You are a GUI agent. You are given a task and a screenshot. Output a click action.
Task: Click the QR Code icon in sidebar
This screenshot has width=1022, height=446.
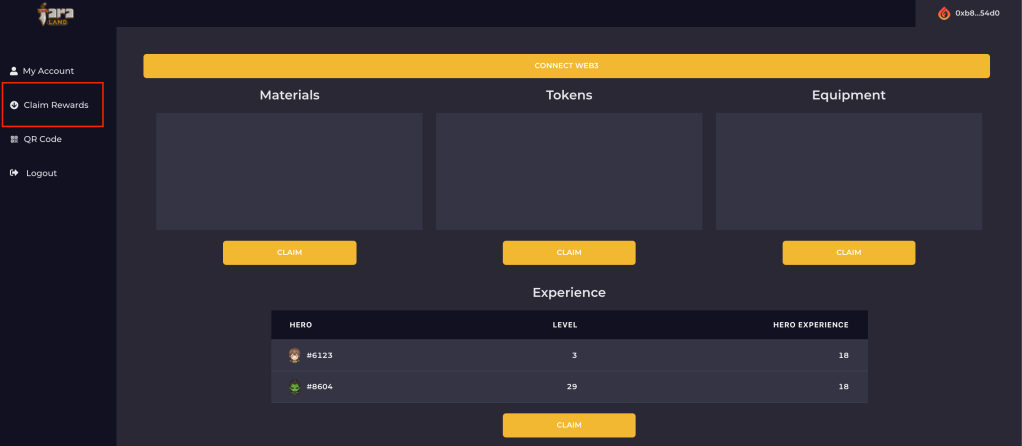14,139
